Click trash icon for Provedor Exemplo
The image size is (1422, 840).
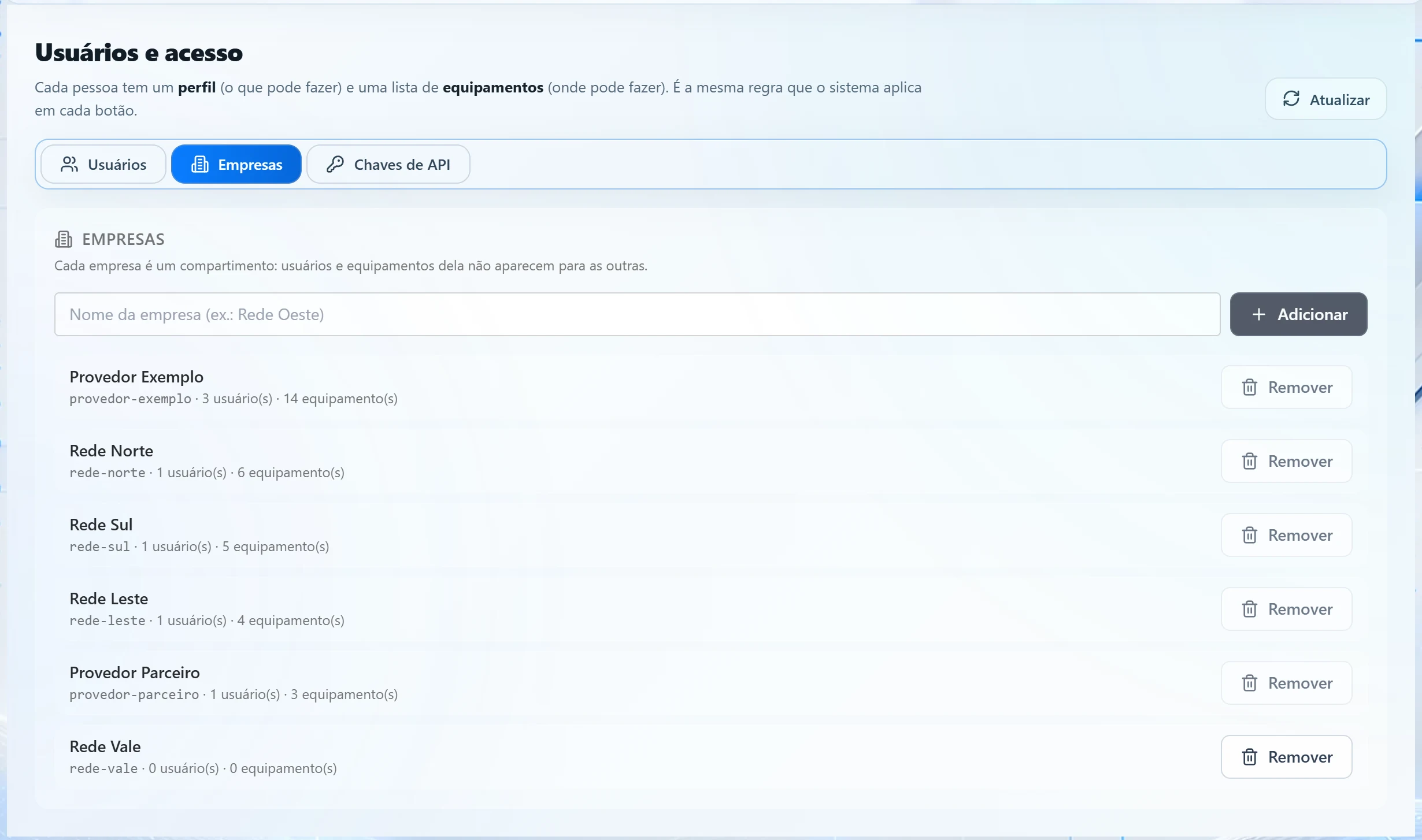tap(1249, 387)
